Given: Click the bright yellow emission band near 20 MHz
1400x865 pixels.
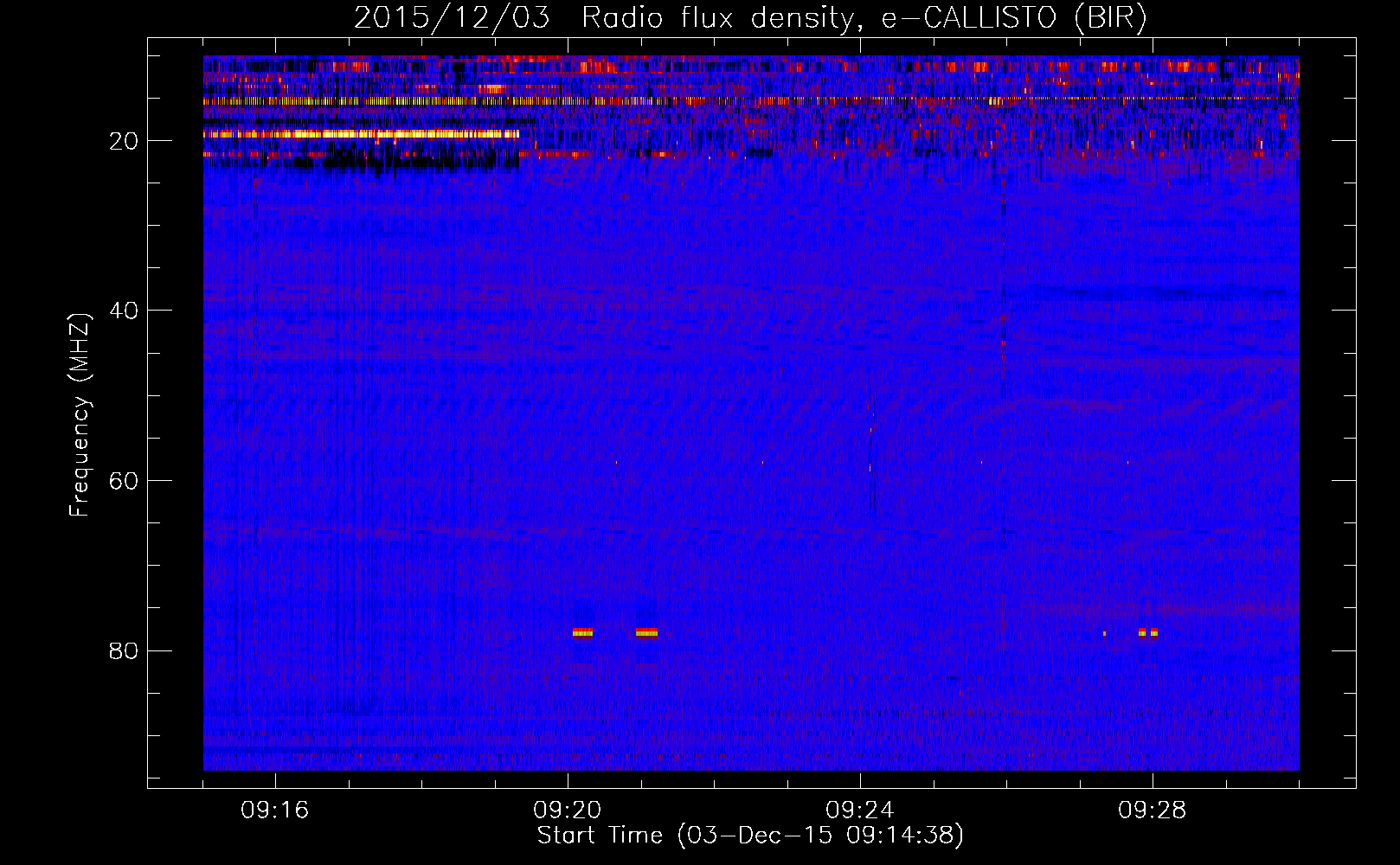Looking at the screenshot, I should point(361,134).
